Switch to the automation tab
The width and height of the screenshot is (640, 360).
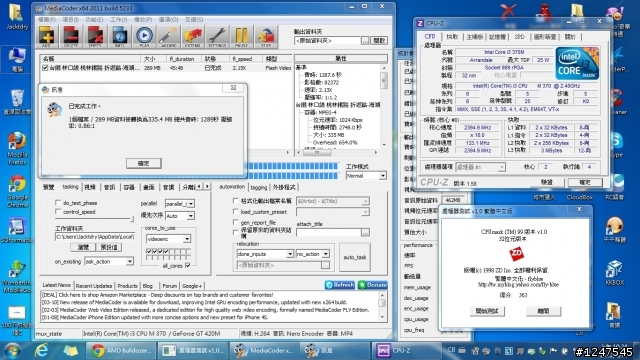[232, 187]
